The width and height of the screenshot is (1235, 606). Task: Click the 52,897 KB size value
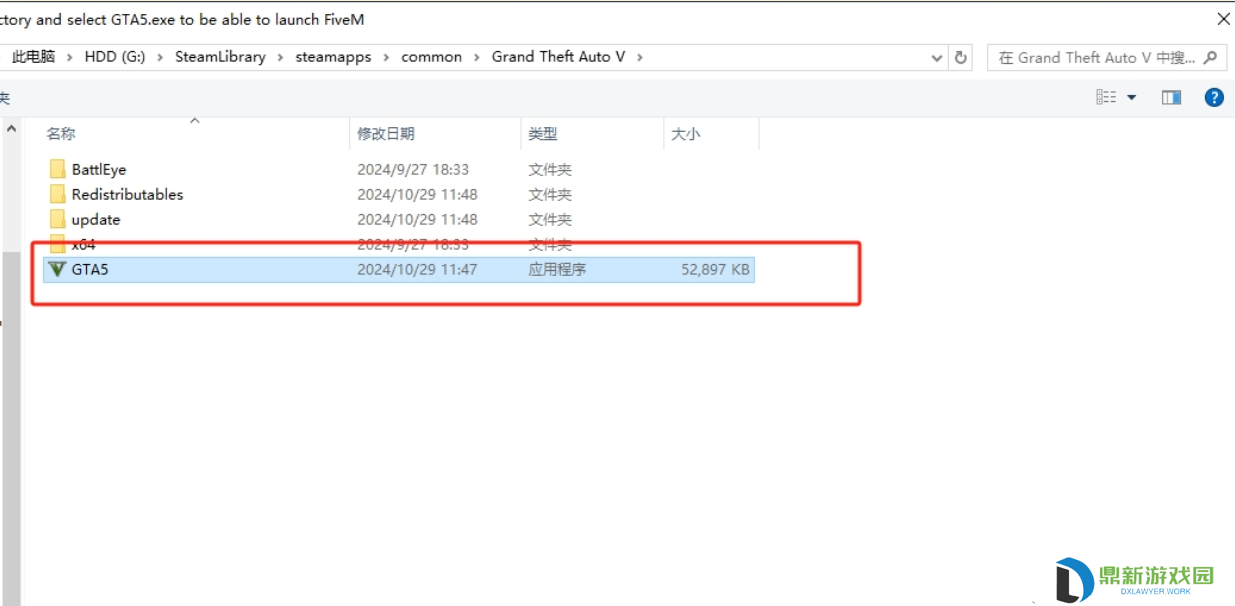pyautogui.click(x=715, y=269)
